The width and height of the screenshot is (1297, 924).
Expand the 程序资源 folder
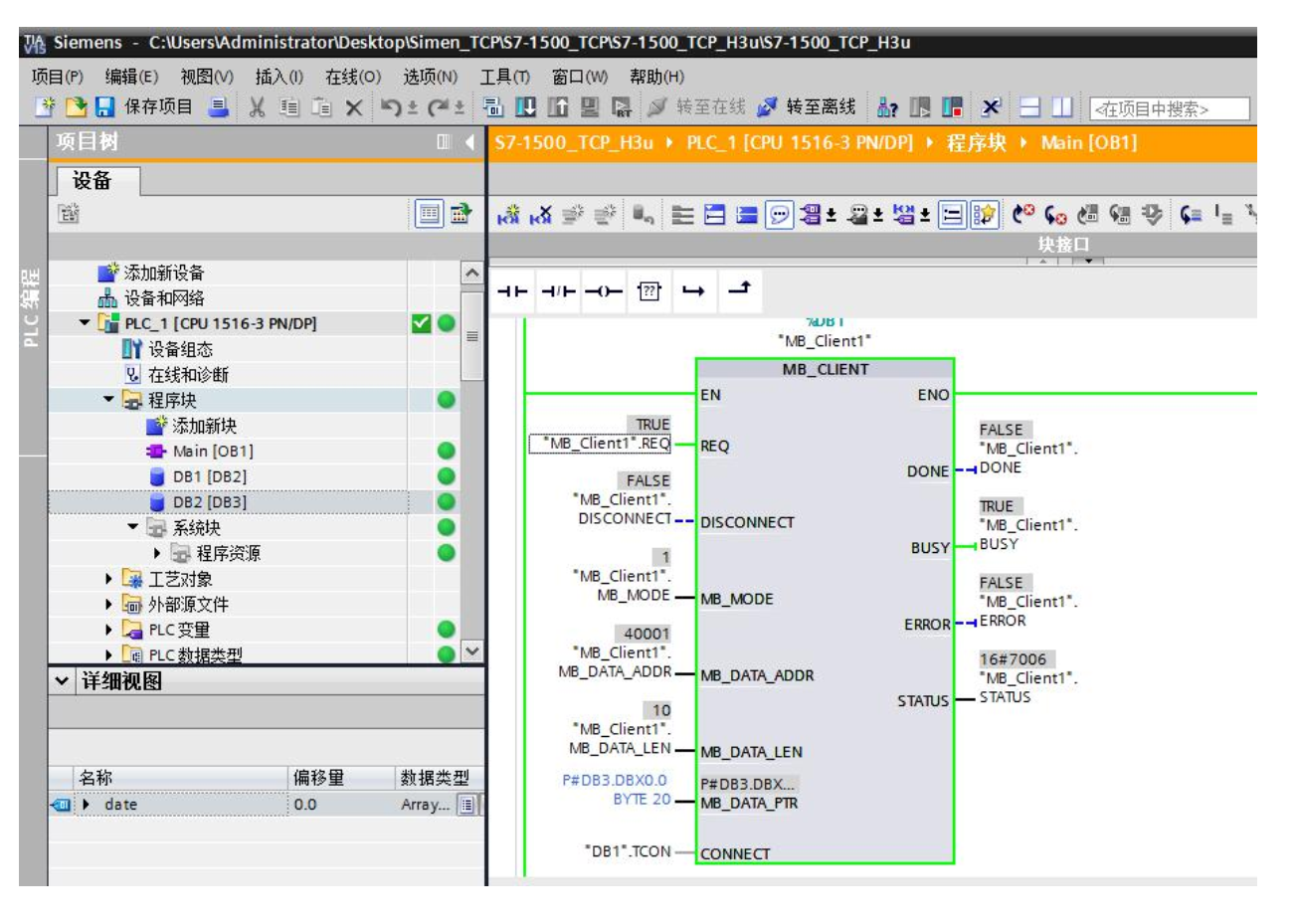pyautogui.click(x=157, y=553)
